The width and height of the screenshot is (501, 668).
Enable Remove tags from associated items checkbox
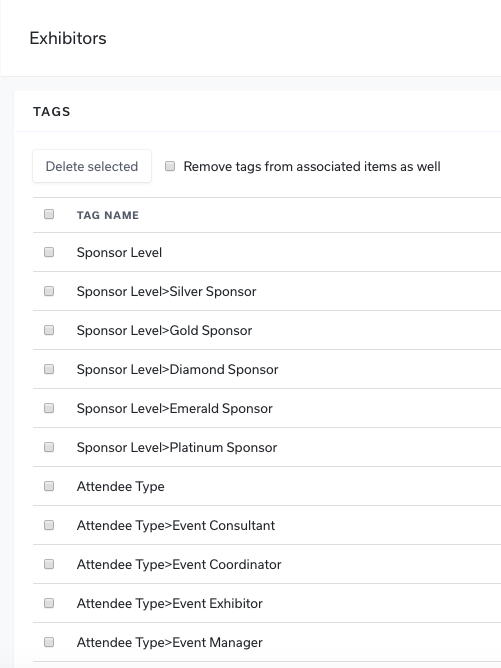pos(170,166)
